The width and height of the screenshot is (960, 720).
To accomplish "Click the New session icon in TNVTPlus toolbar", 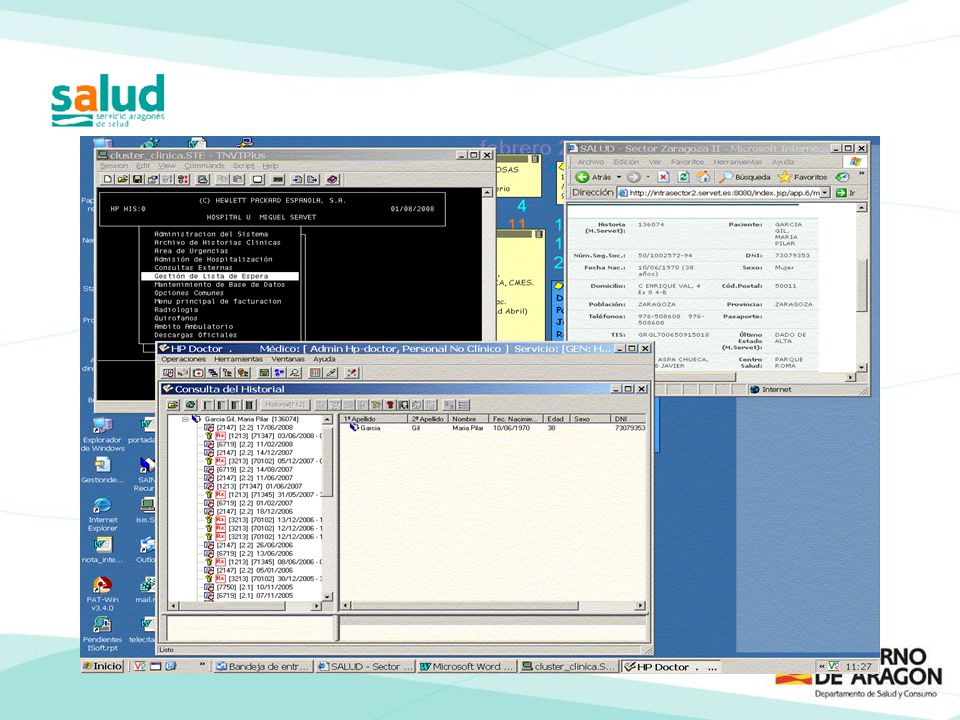I will (108, 179).
